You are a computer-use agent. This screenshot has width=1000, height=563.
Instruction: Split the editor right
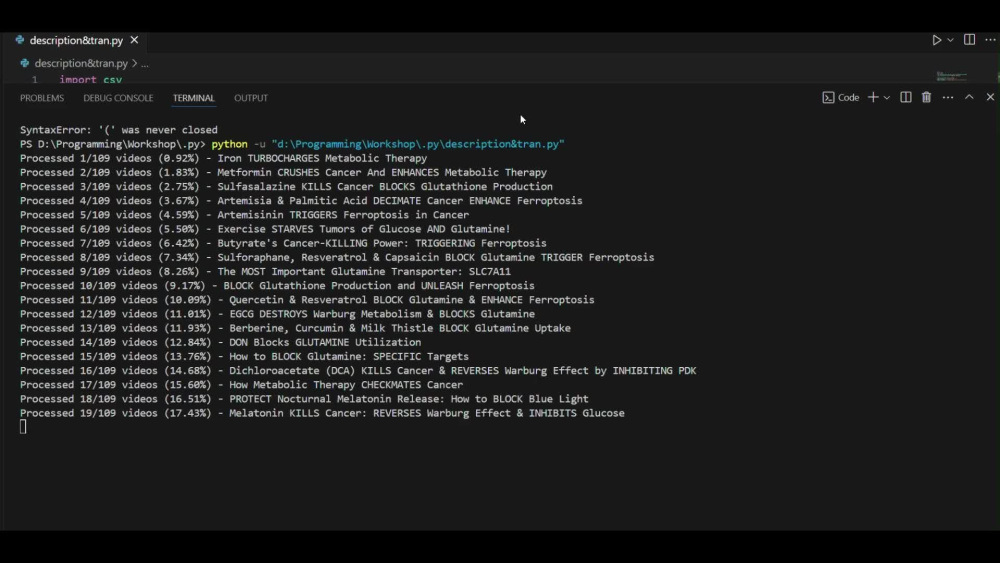(969, 40)
